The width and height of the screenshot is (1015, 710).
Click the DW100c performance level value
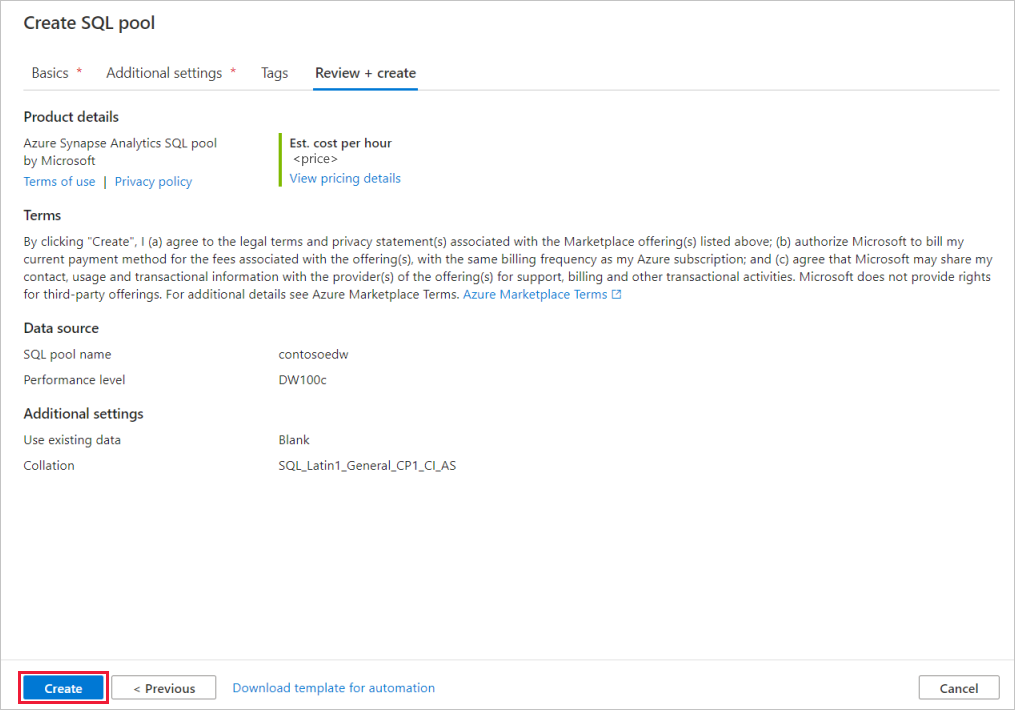point(302,380)
